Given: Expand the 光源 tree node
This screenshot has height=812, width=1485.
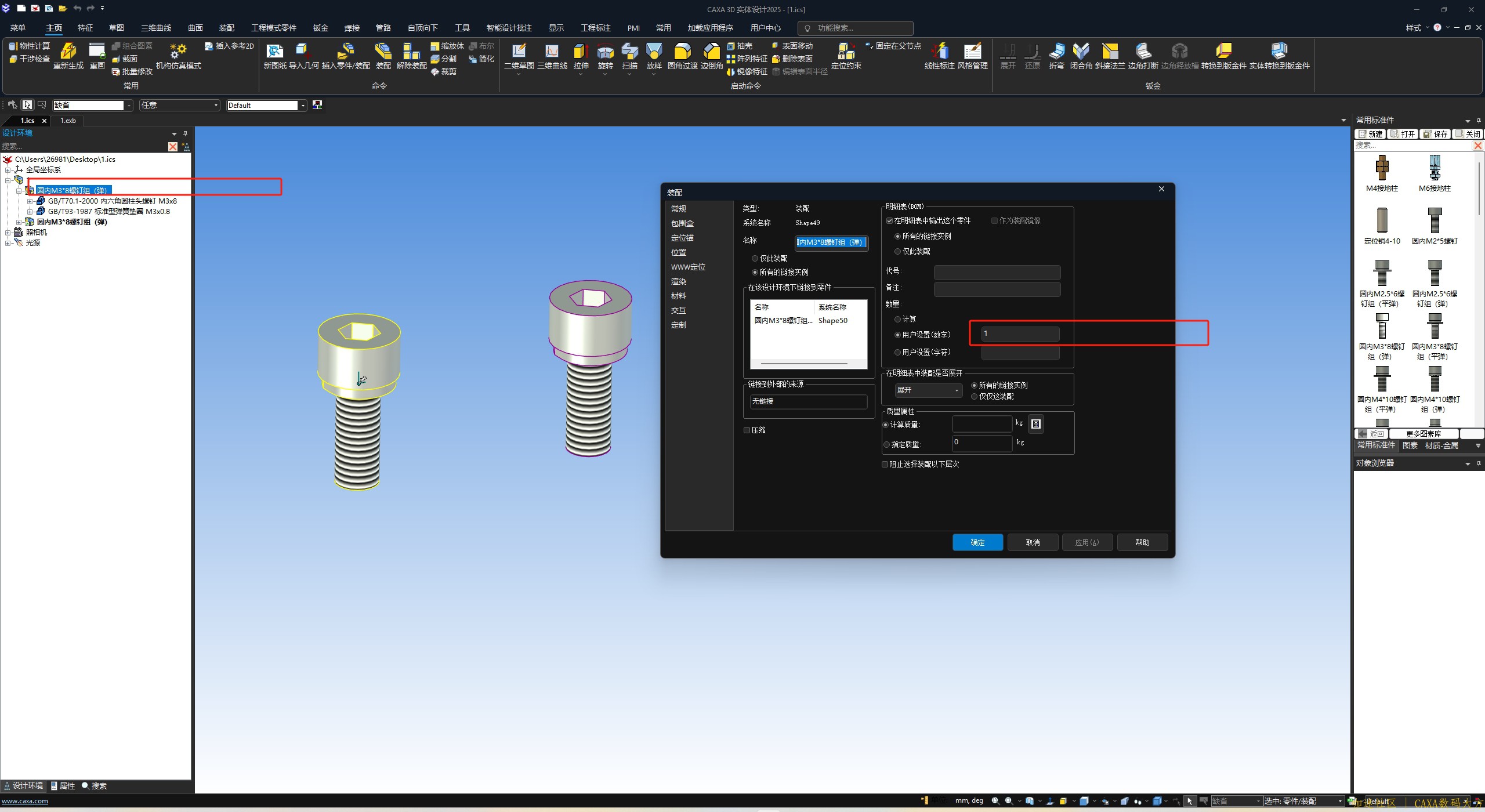Looking at the screenshot, I should [8, 242].
